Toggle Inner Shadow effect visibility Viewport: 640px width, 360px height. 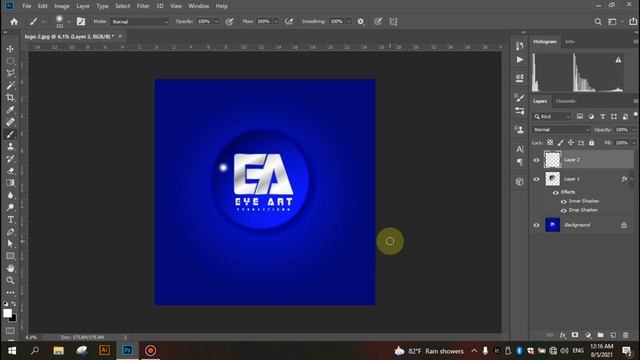click(x=564, y=202)
